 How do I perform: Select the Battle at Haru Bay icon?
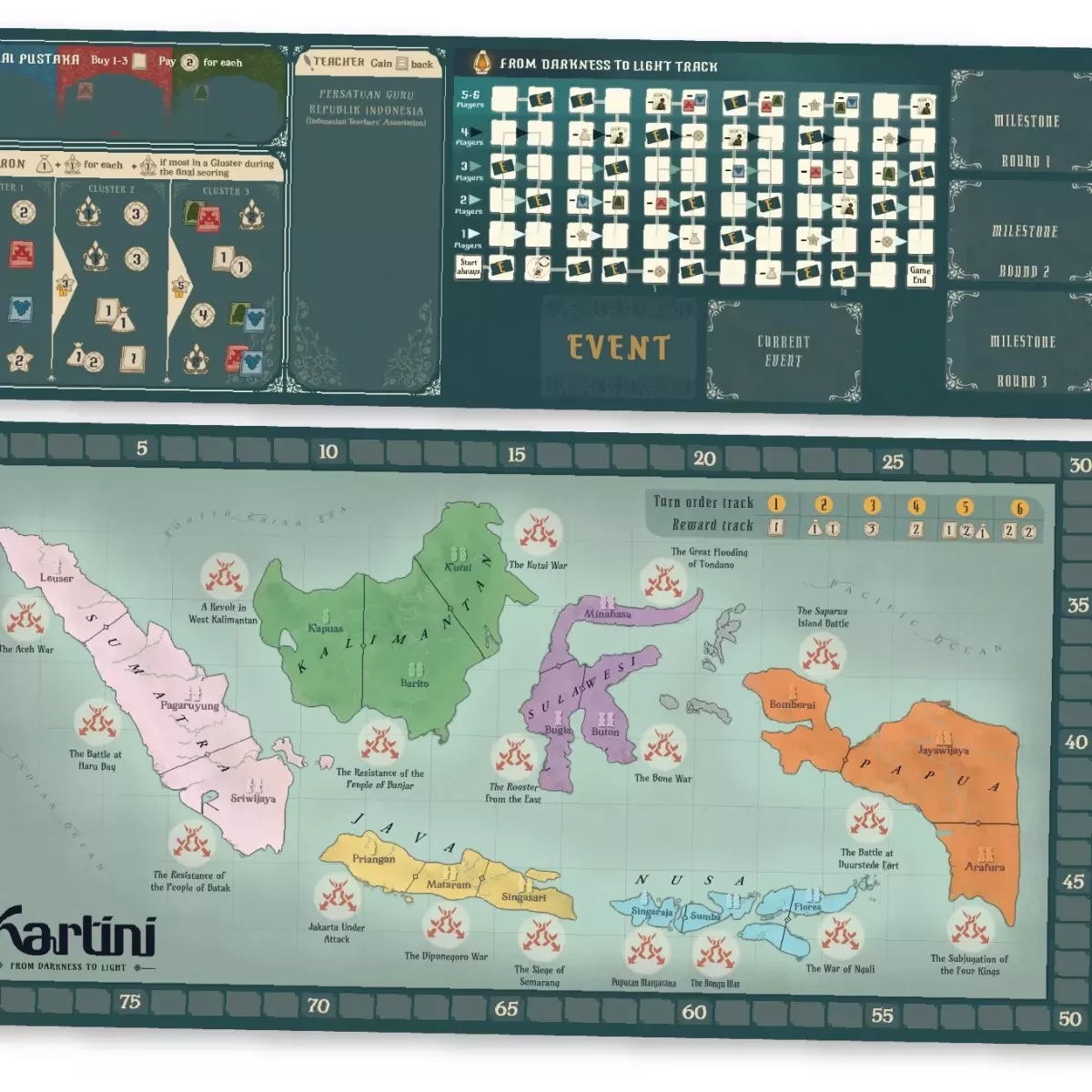tap(96, 723)
